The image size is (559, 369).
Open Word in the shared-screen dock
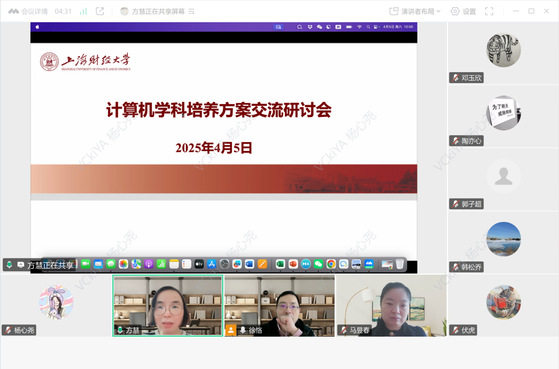pyautogui.click(x=250, y=264)
